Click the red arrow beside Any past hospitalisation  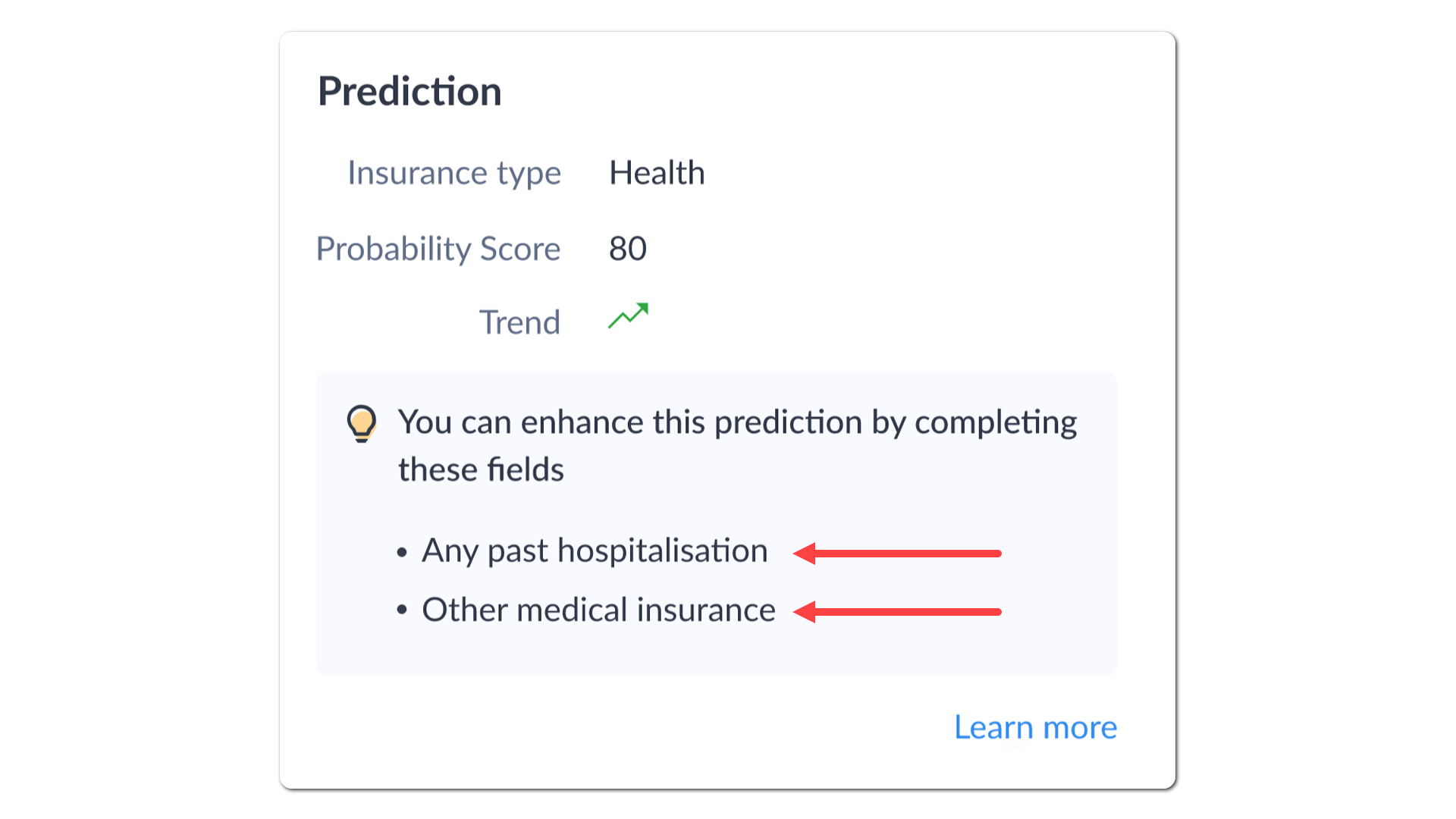pyautogui.click(x=897, y=554)
